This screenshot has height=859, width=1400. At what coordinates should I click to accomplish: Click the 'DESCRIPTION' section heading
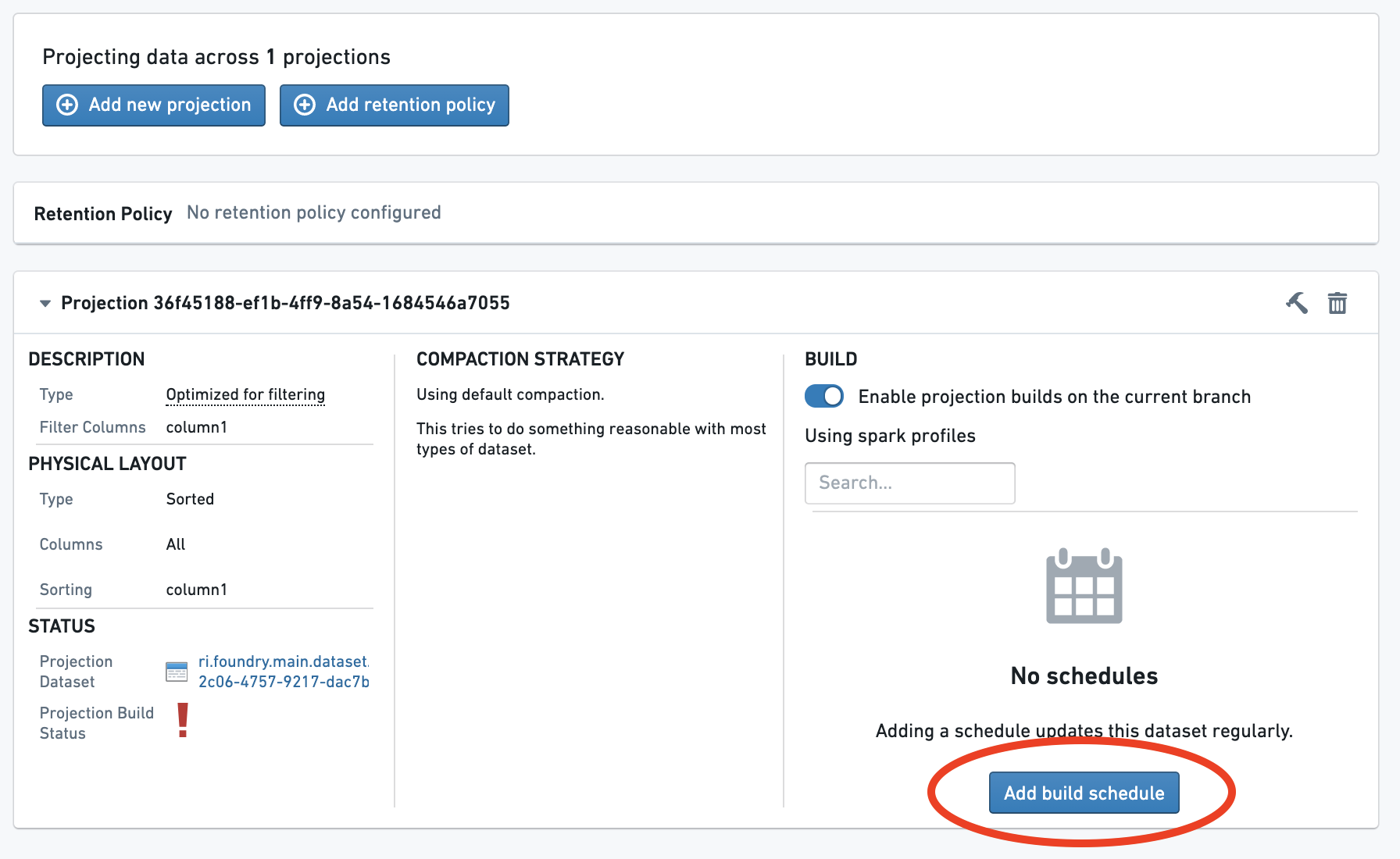[x=87, y=359]
